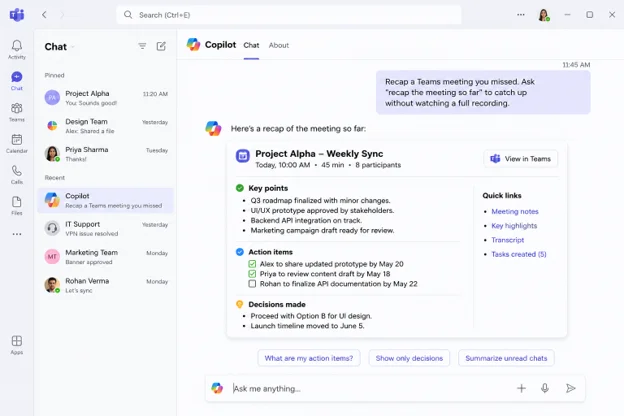Click the calendar icon beside Project Alpha – Weekly Sync
This screenshot has height=416, width=624.
(x=243, y=156)
